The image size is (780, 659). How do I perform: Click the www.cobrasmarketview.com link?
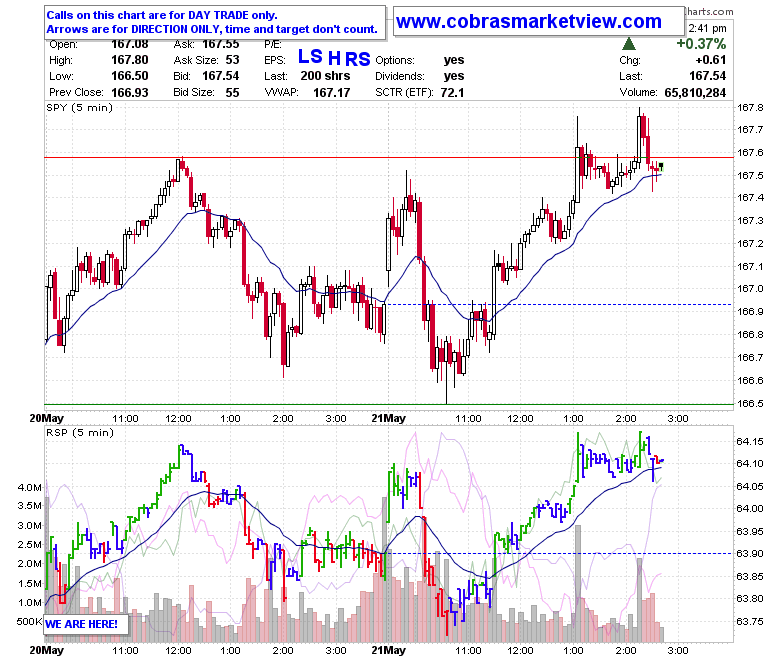pyautogui.click(x=529, y=21)
